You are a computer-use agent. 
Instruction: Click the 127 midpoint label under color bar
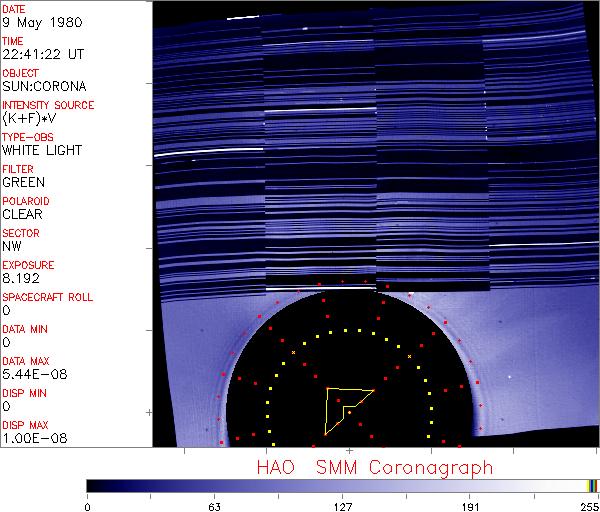pos(342,505)
